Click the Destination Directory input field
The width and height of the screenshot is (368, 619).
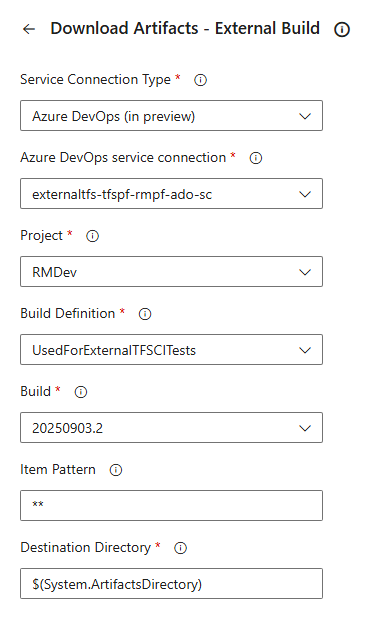coord(171,583)
